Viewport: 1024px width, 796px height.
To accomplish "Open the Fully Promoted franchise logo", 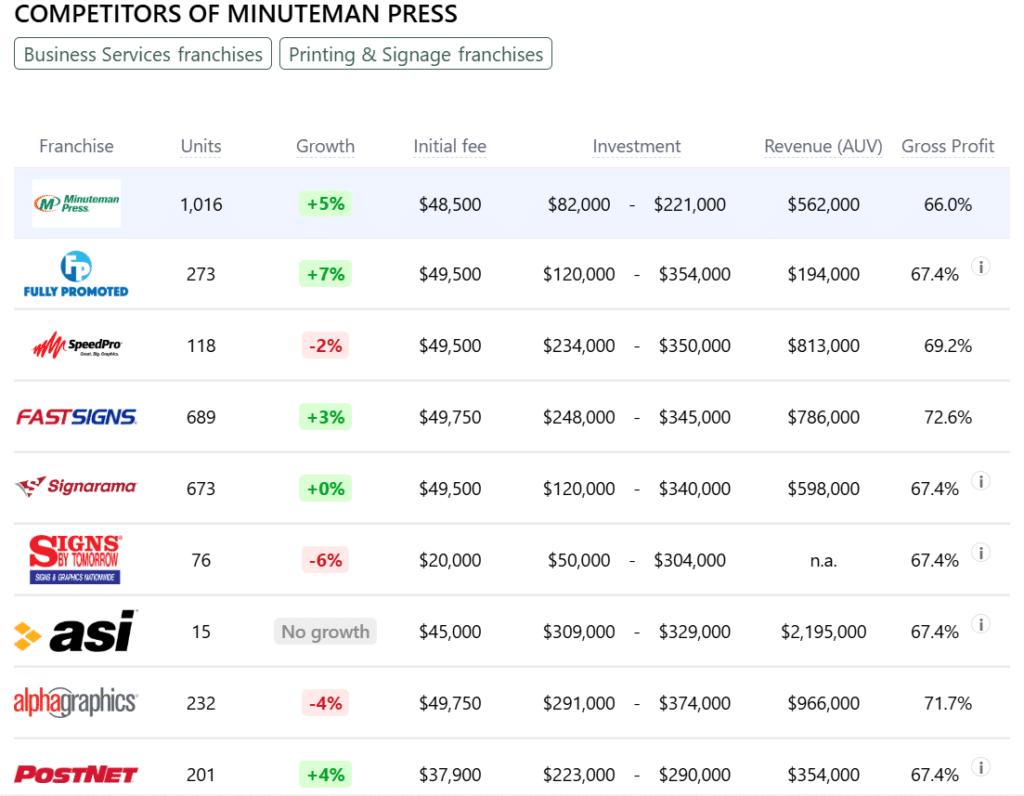I will 76,274.
